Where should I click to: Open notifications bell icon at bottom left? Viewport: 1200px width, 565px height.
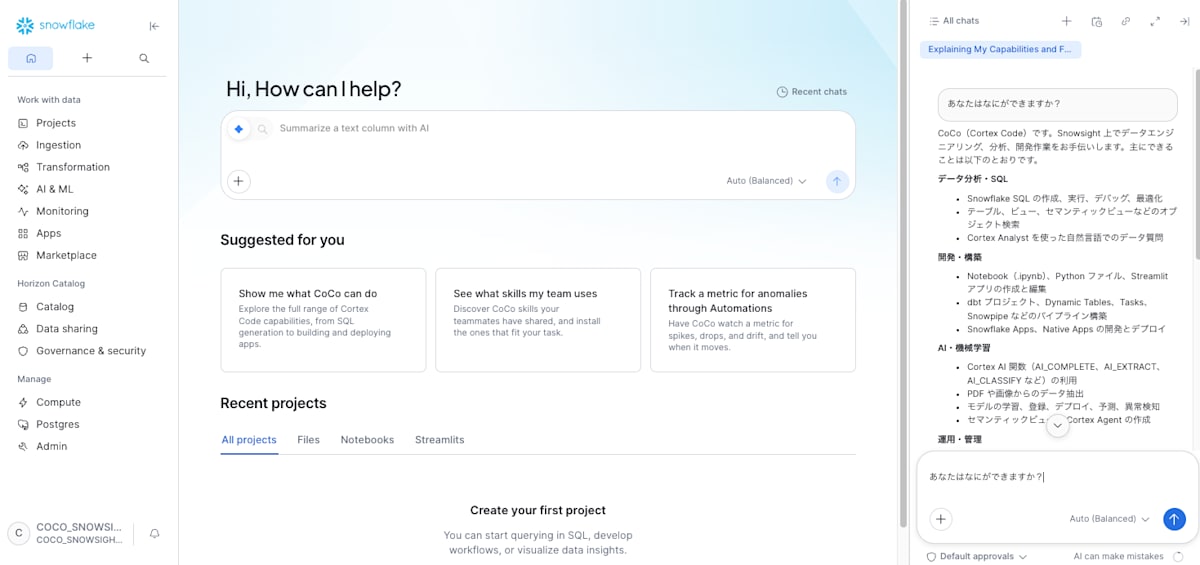click(x=154, y=533)
